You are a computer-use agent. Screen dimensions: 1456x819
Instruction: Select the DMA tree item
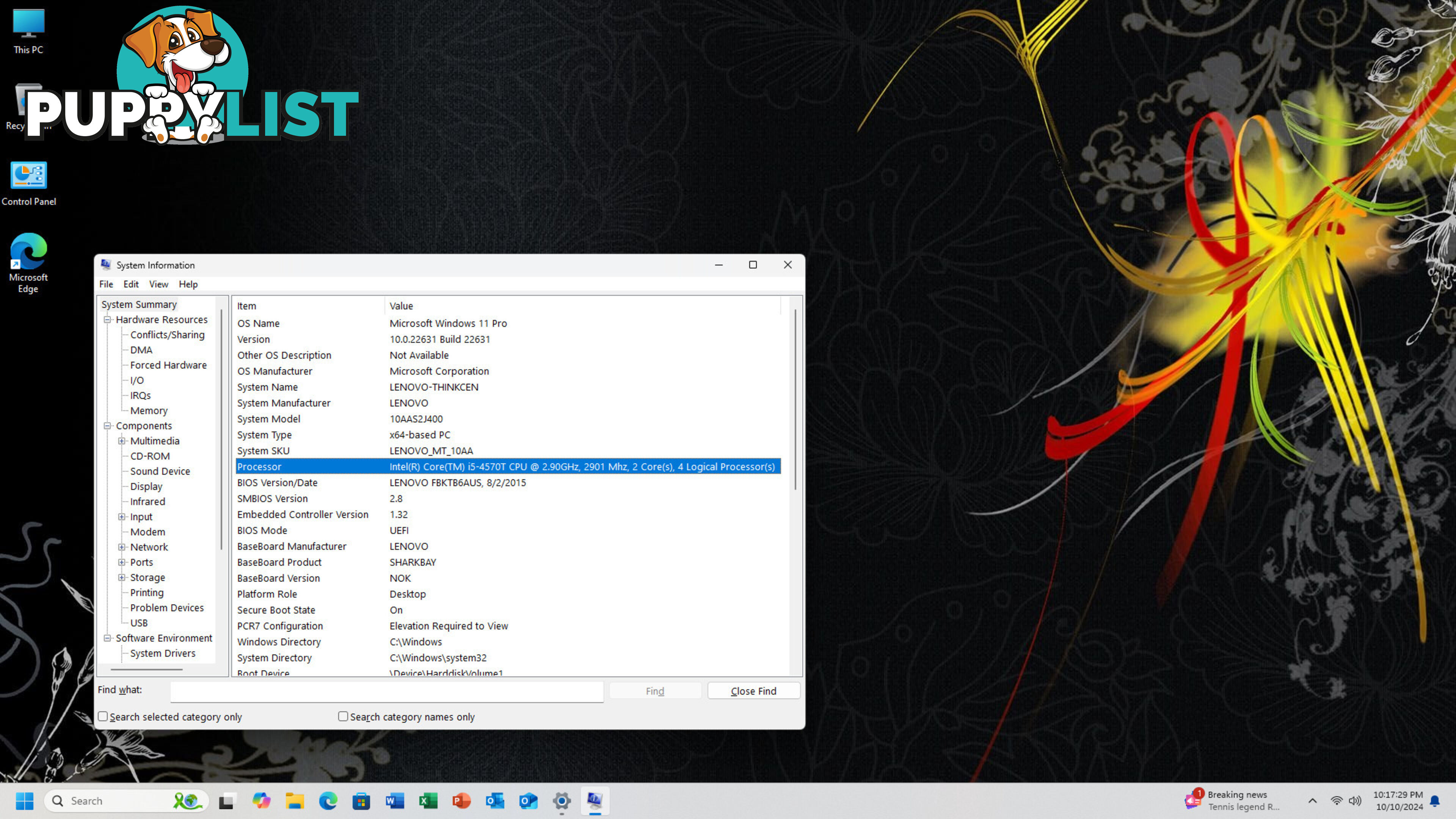pos(141,350)
